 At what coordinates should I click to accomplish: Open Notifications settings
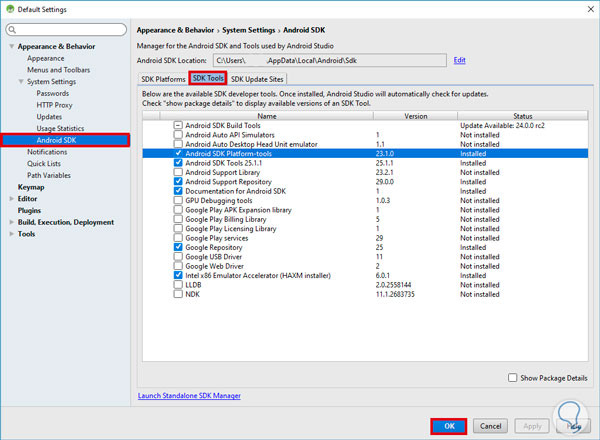(x=47, y=152)
